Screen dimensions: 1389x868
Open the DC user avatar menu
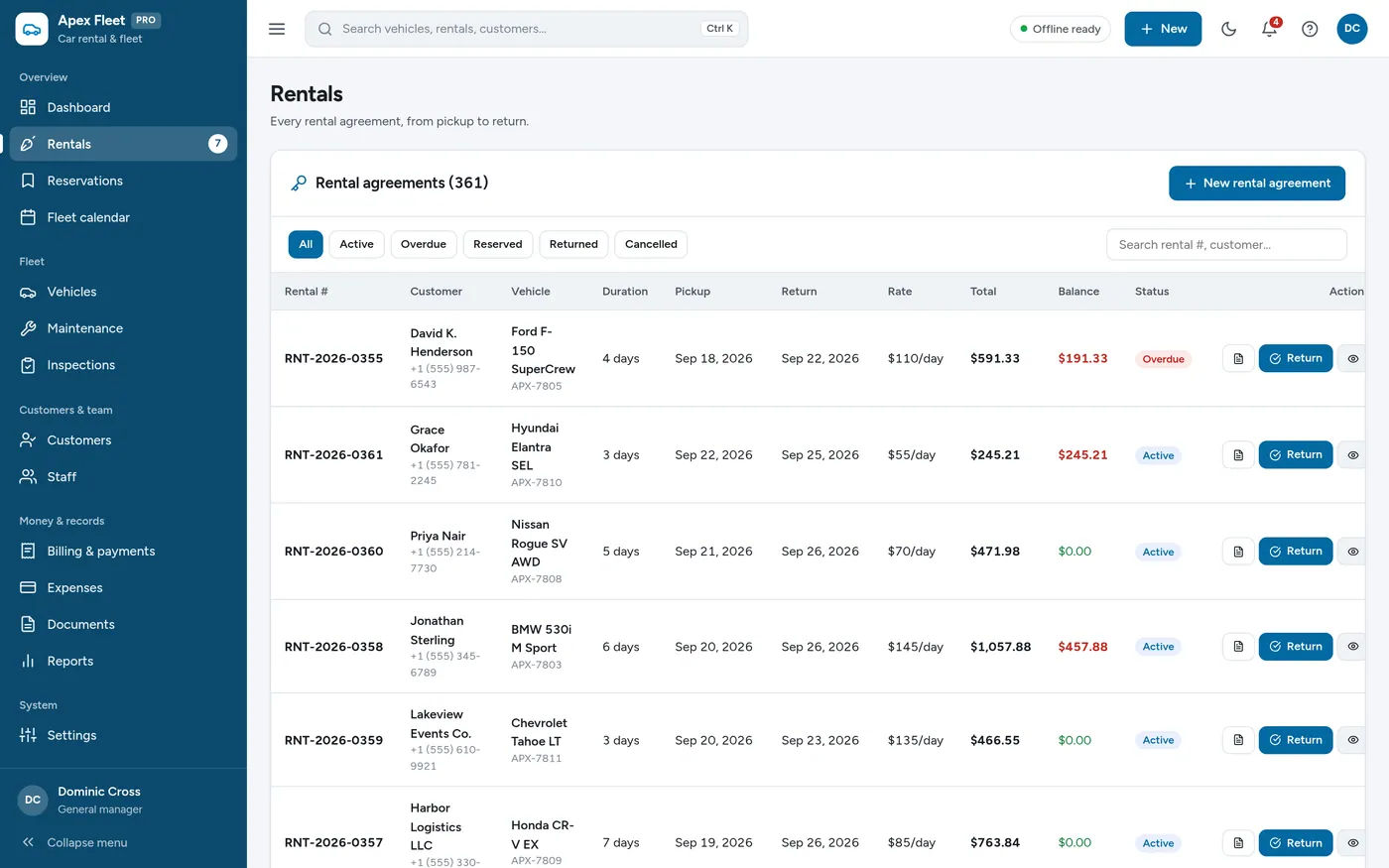pos(1351,29)
